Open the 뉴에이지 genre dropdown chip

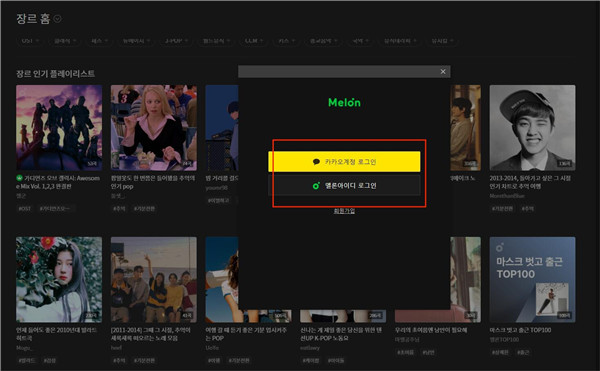[136, 41]
